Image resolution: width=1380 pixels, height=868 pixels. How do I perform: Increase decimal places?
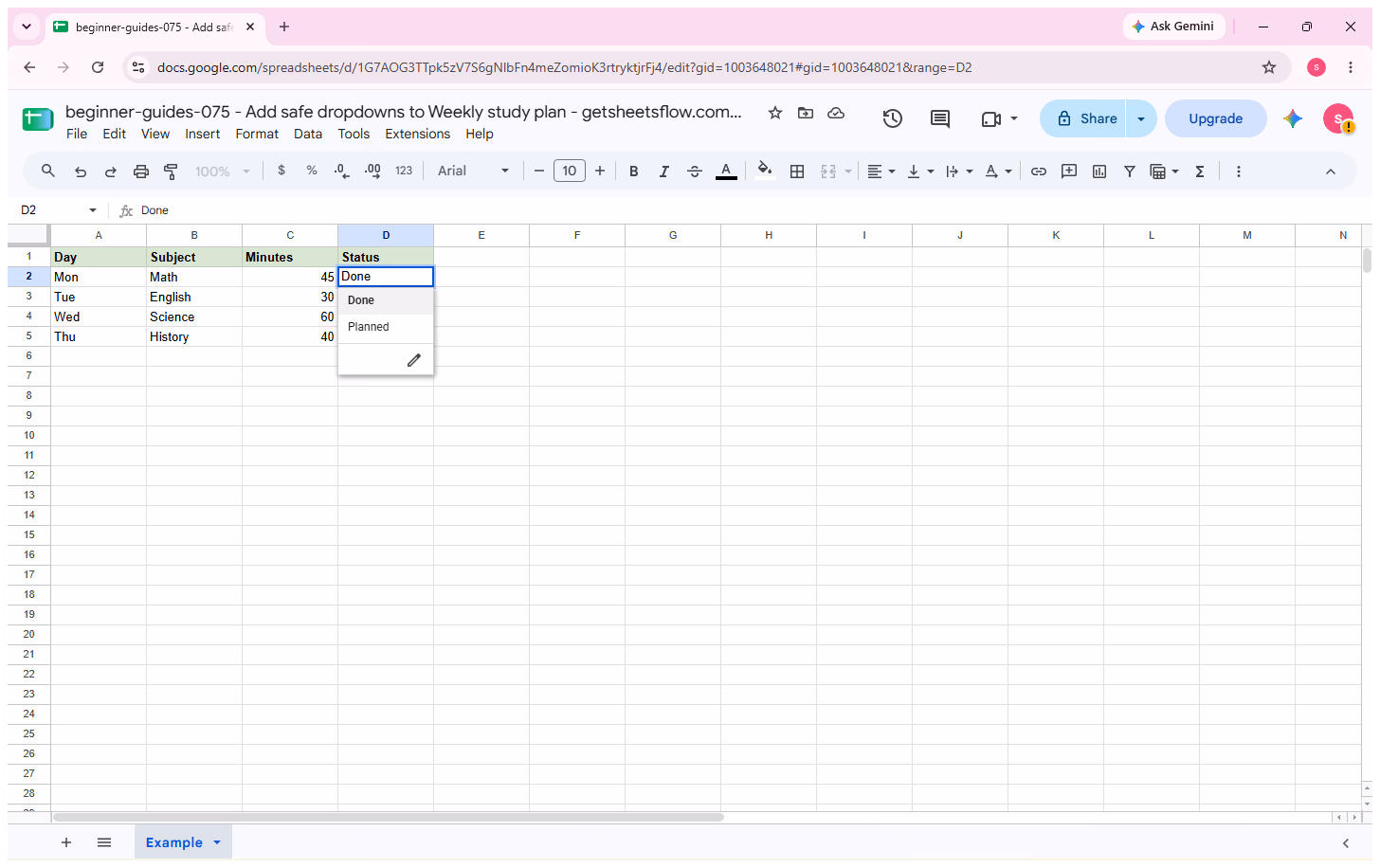[373, 171]
